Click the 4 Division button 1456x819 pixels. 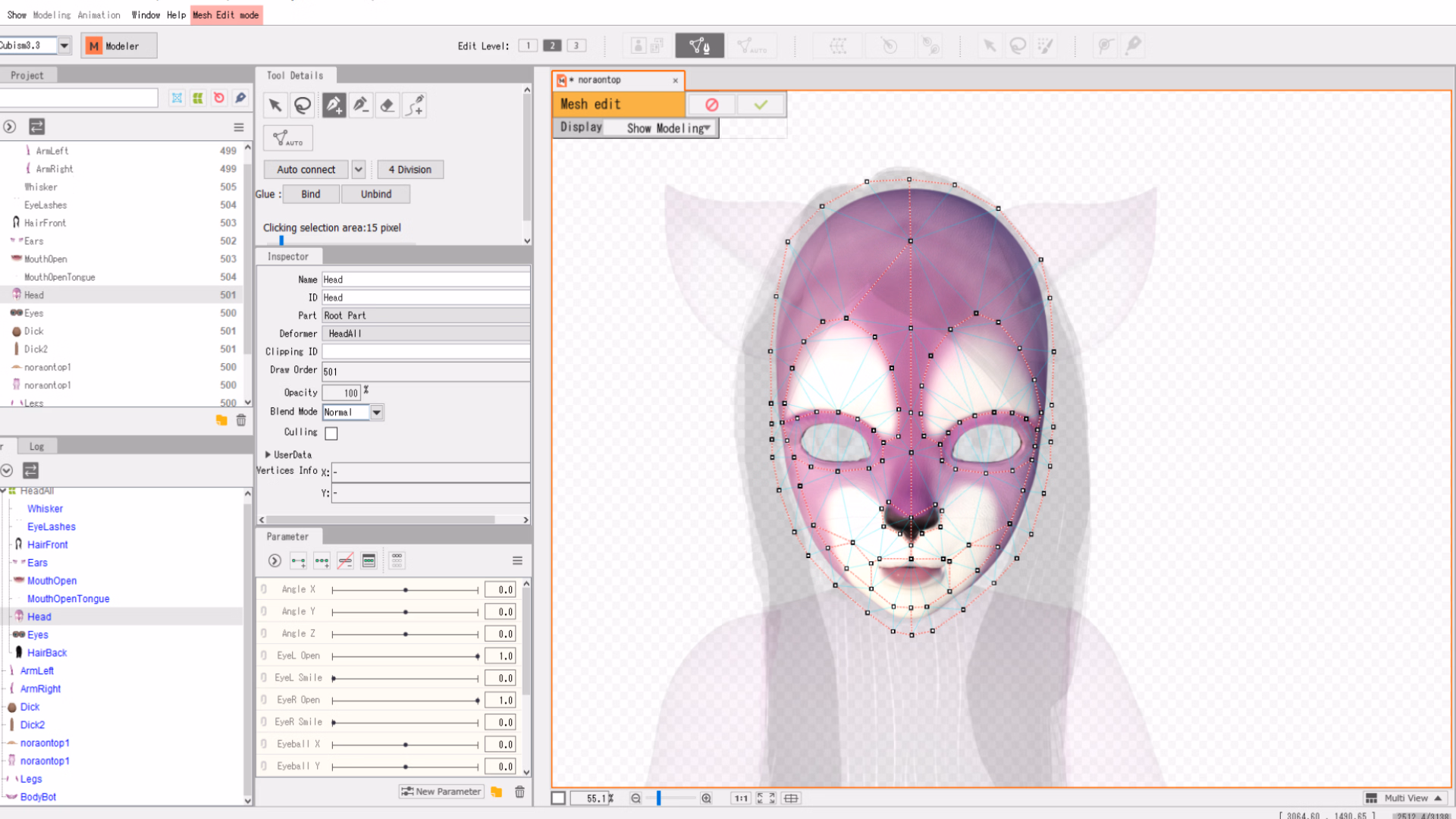(x=409, y=170)
